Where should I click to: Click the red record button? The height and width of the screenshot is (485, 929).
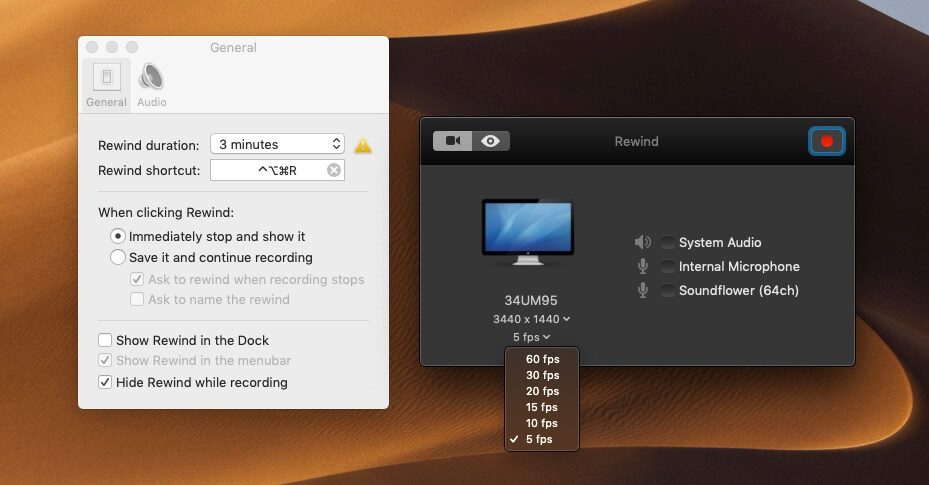pyautogui.click(x=826, y=142)
